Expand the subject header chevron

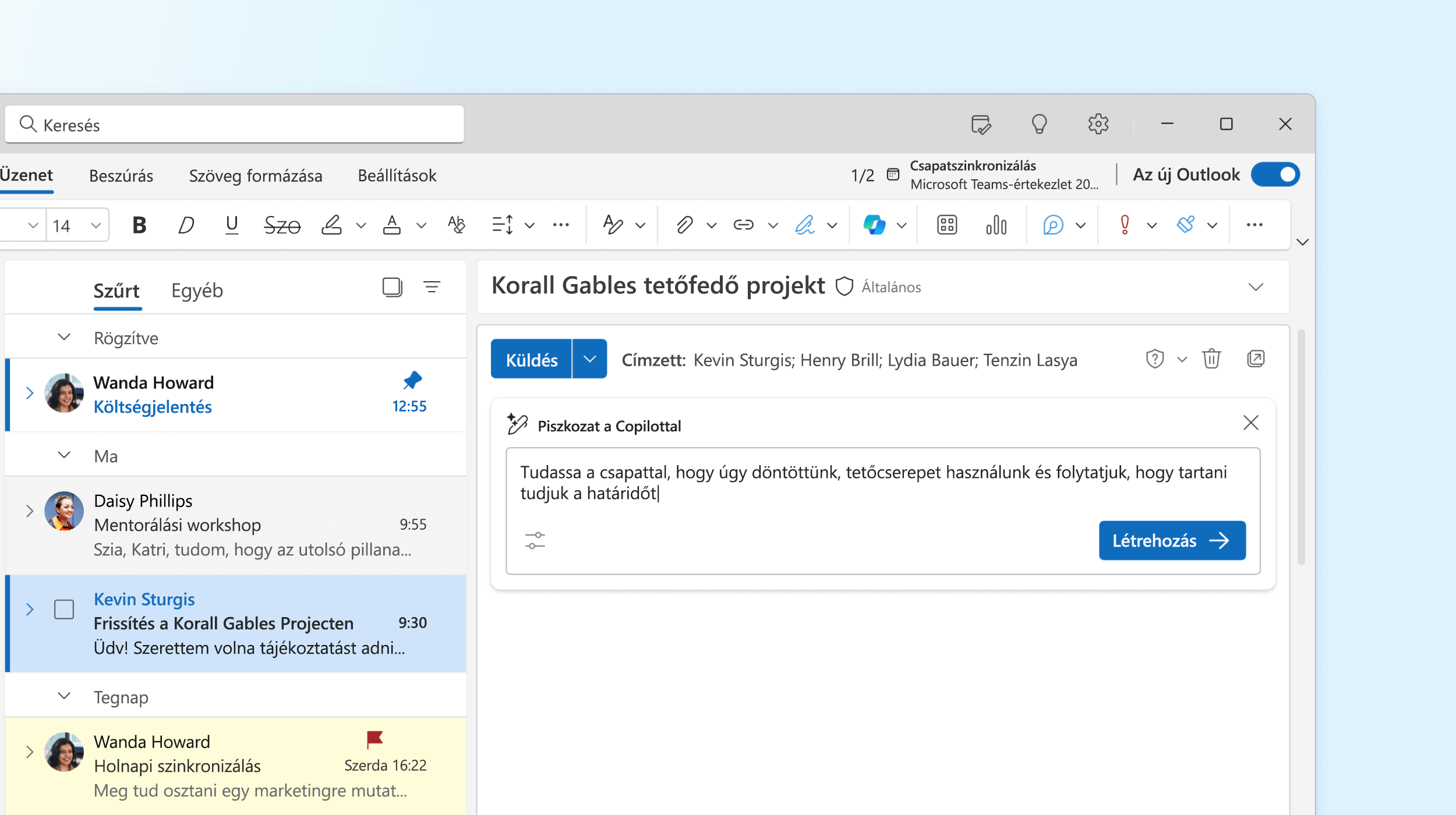click(1256, 287)
